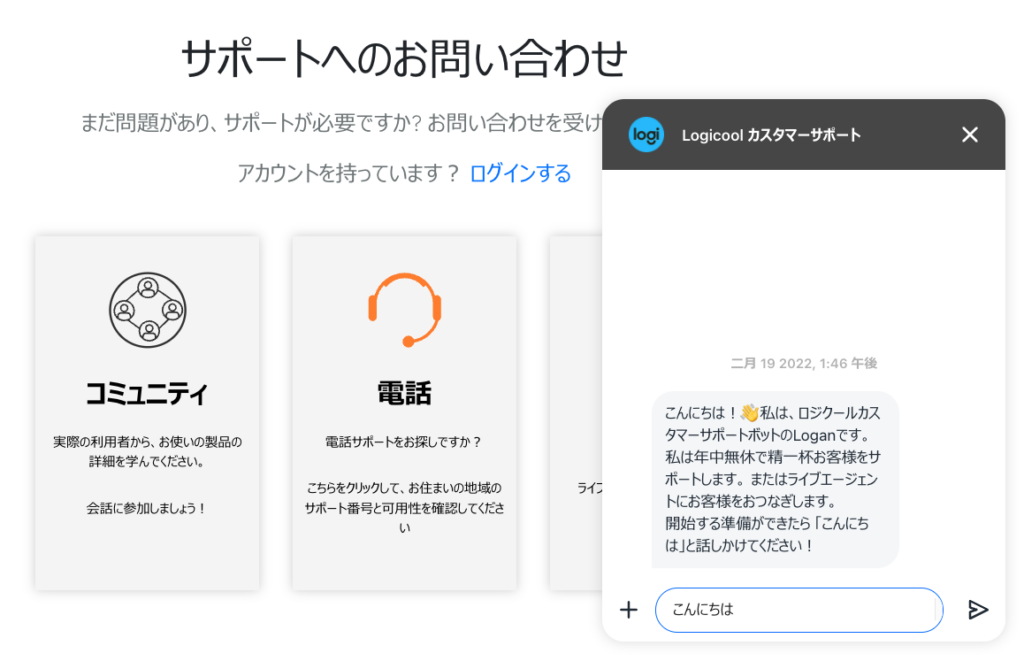Open the ログインする login link
This screenshot has width=1024, height=669.
pos(520,173)
